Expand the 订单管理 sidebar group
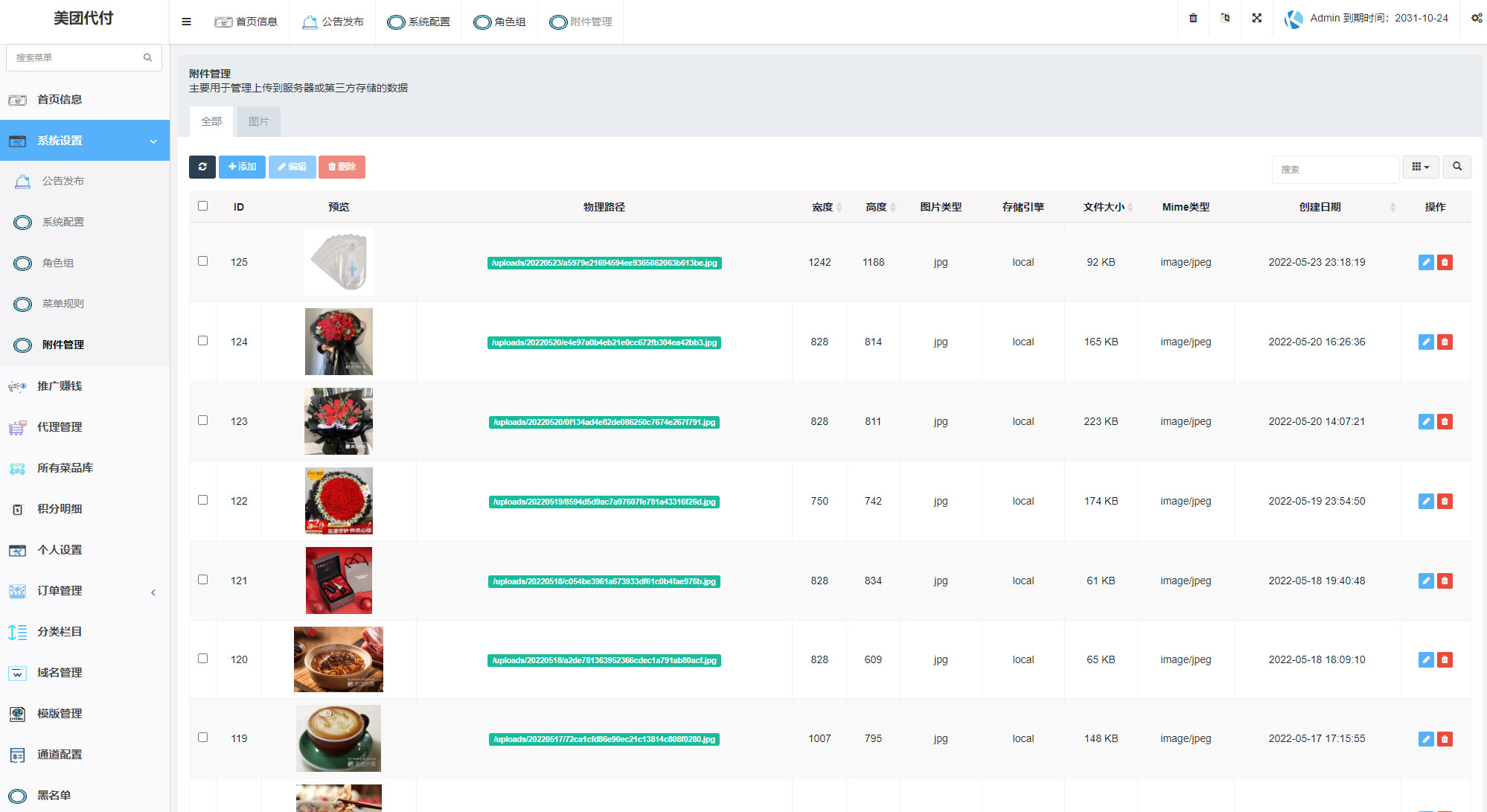This screenshot has height=812, width=1487. pos(85,590)
